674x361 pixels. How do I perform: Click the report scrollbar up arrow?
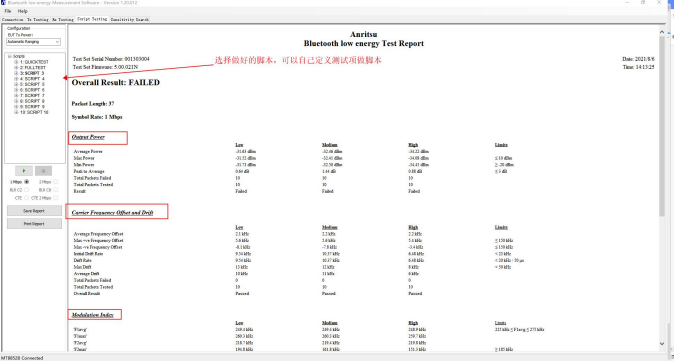tap(662, 33)
